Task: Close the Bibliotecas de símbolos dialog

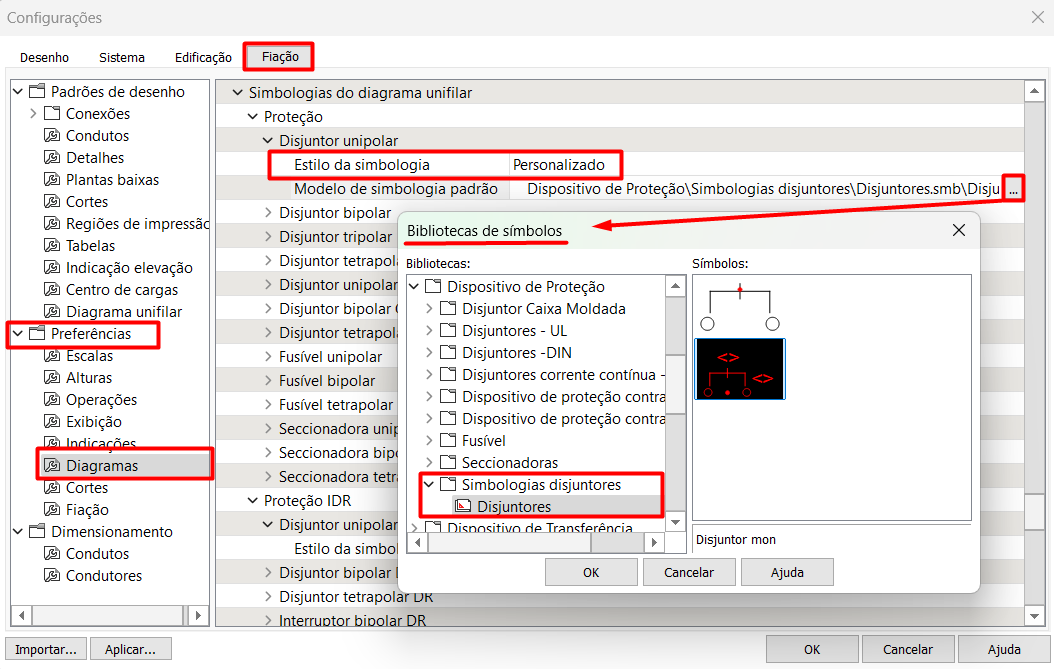Action: pyautogui.click(x=958, y=230)
